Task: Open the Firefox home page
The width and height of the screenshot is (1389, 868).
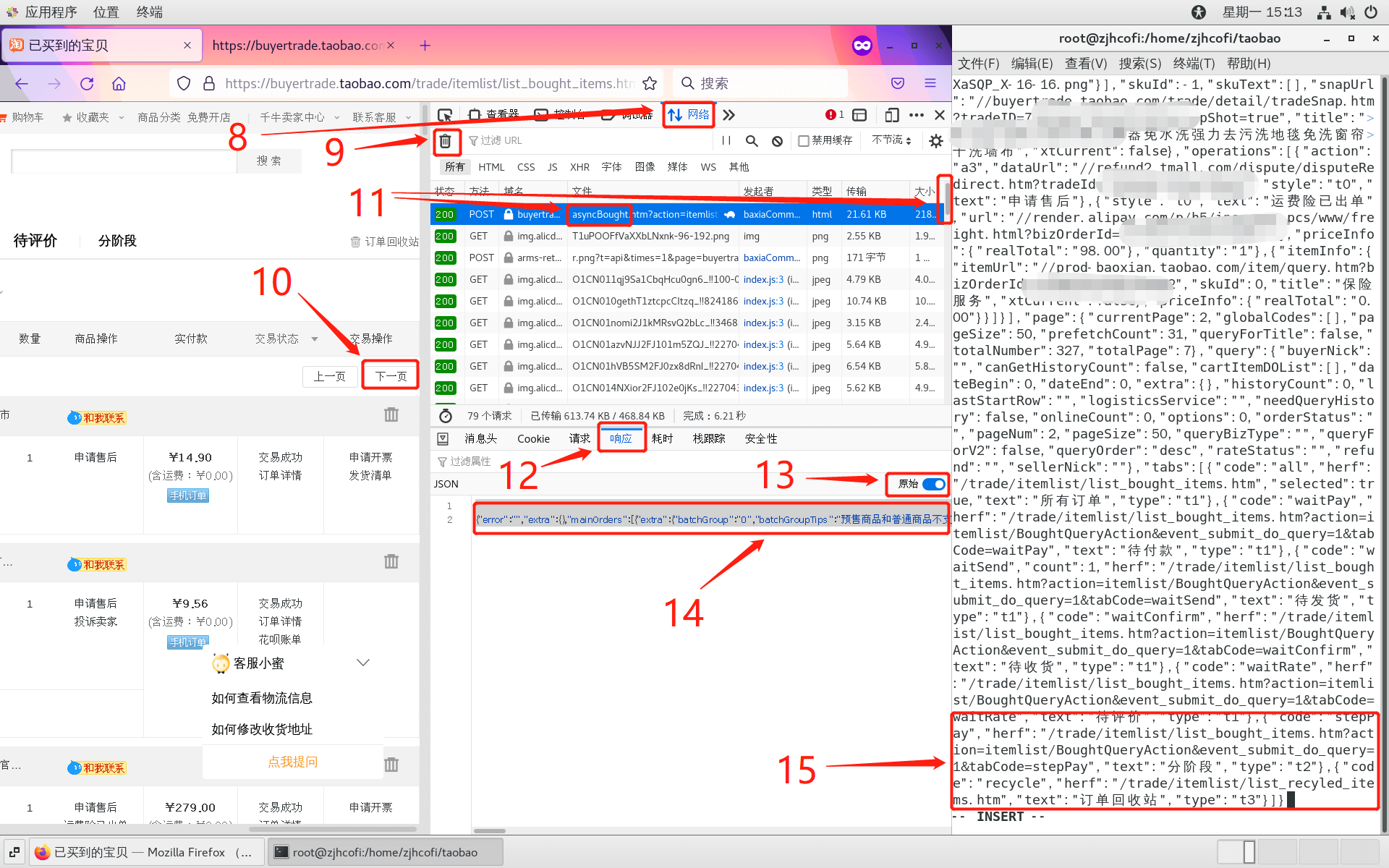Action: 119,83
